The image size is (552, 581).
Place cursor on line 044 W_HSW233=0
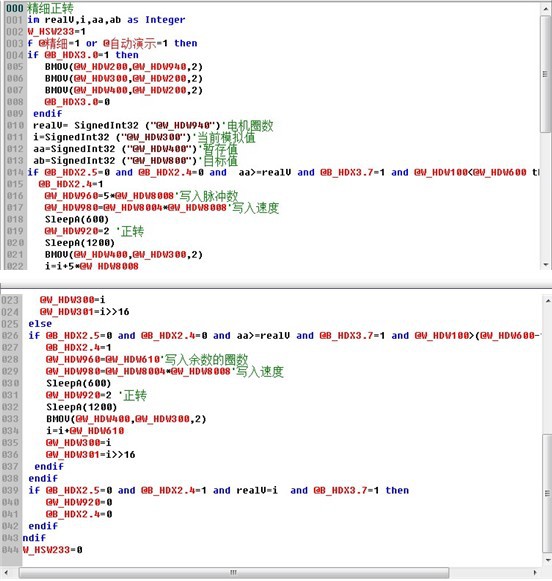52,550
